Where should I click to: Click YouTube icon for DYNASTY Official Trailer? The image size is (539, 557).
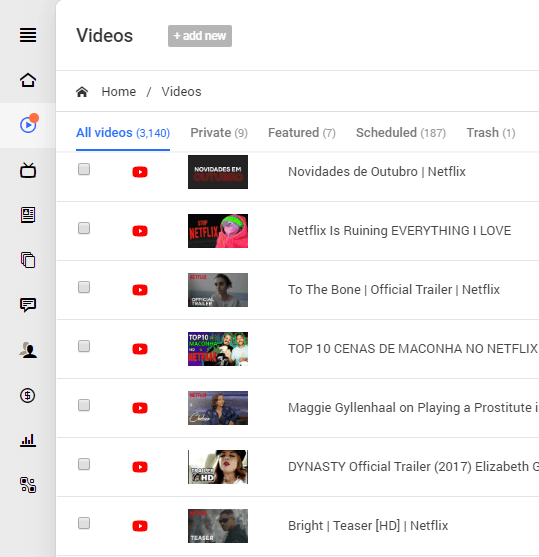pos(140,467)
